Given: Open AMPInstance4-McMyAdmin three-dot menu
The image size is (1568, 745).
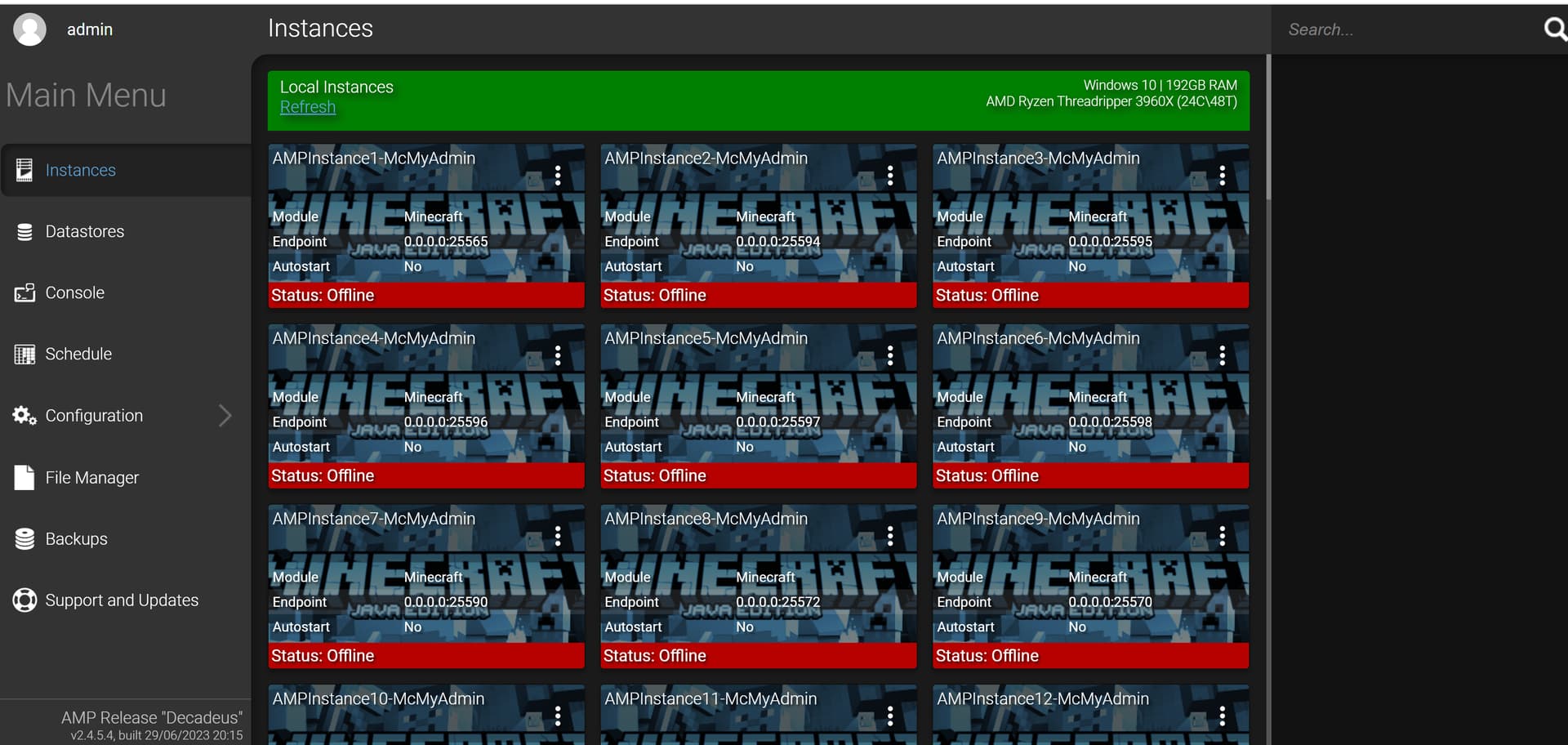Looking at the screenshot, I should click(x=558, y=355).
